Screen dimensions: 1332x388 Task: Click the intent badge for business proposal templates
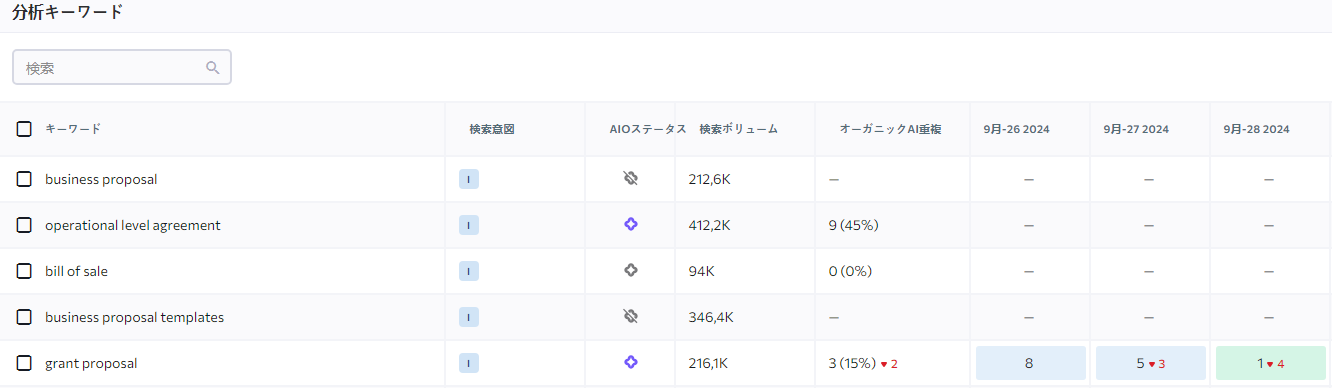(469, 317)
